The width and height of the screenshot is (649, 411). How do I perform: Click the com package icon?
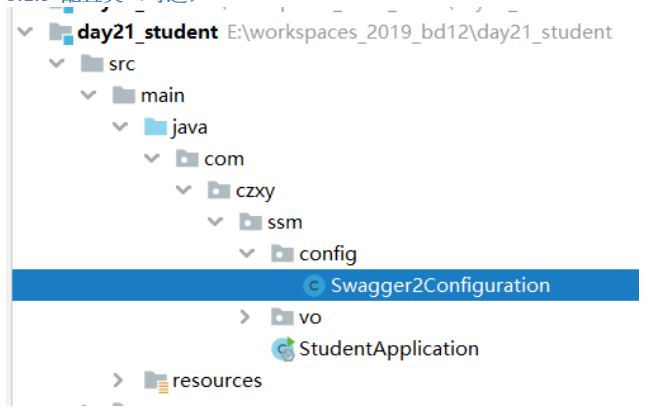coord(186,159)
